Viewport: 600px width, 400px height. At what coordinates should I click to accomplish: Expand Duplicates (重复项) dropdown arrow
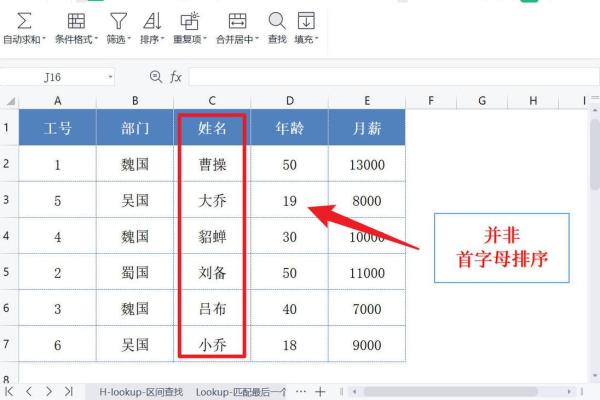point(205,38)
